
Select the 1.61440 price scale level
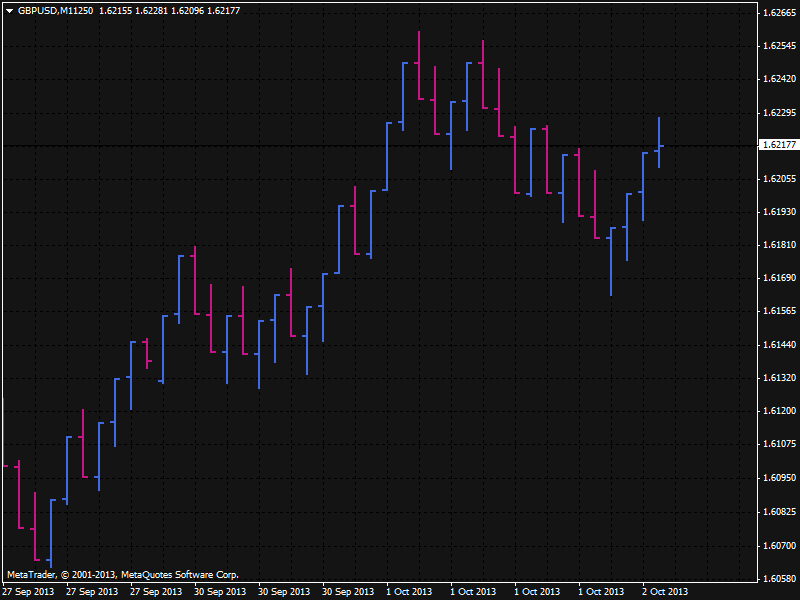coord(779,345)
